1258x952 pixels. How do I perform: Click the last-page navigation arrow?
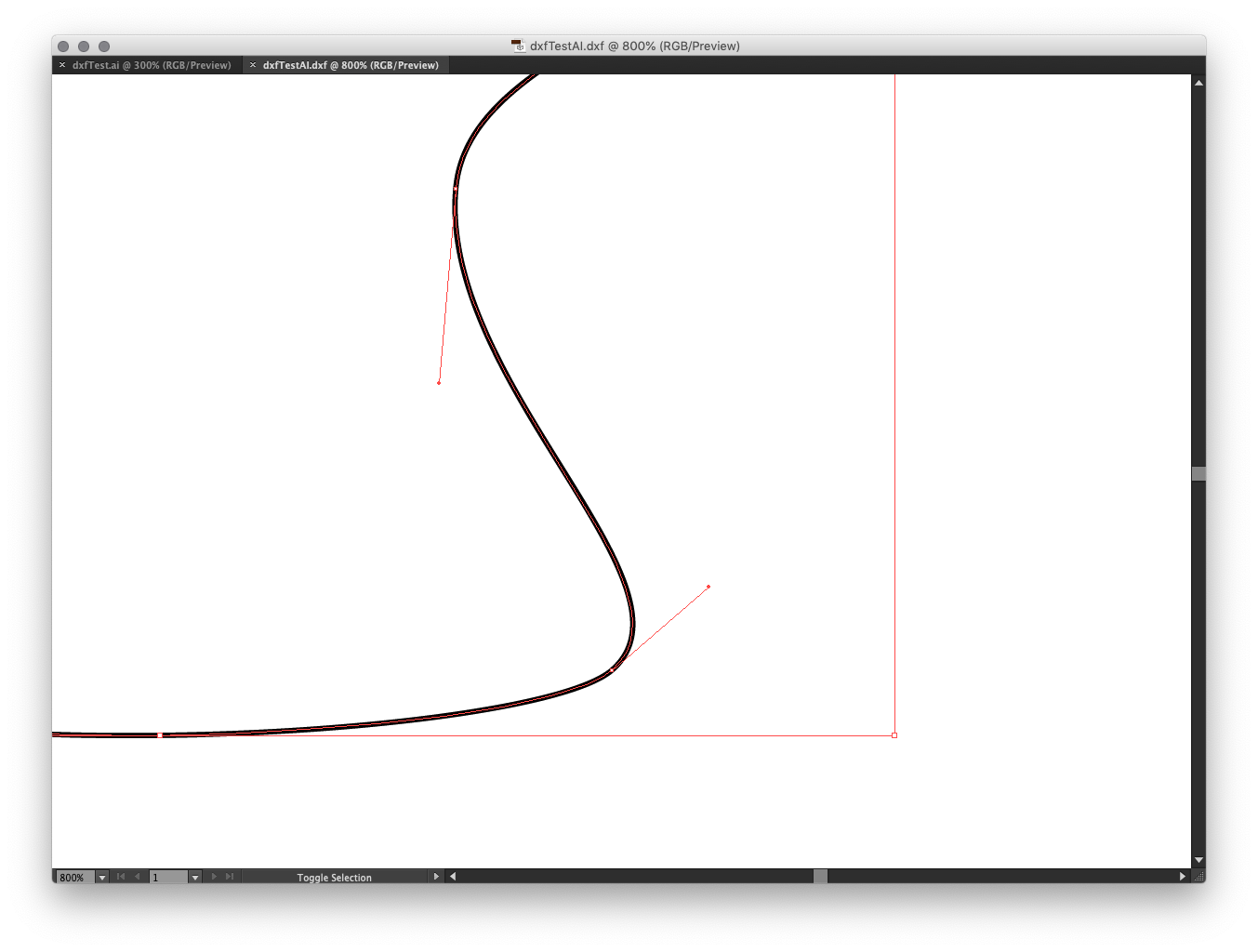point(229,876)
